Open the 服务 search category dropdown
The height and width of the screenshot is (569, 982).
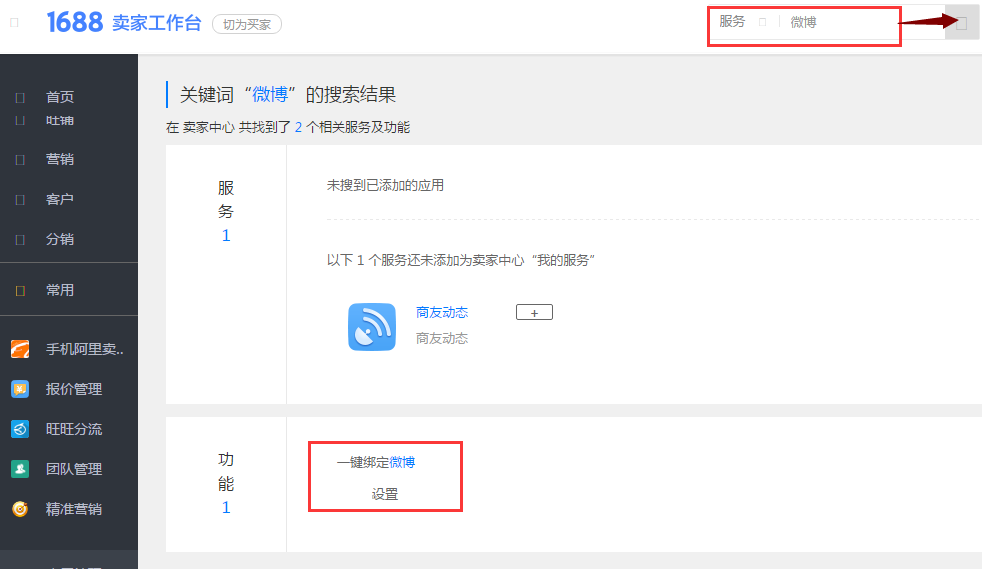pyautogui.click(x=742, y=22)
